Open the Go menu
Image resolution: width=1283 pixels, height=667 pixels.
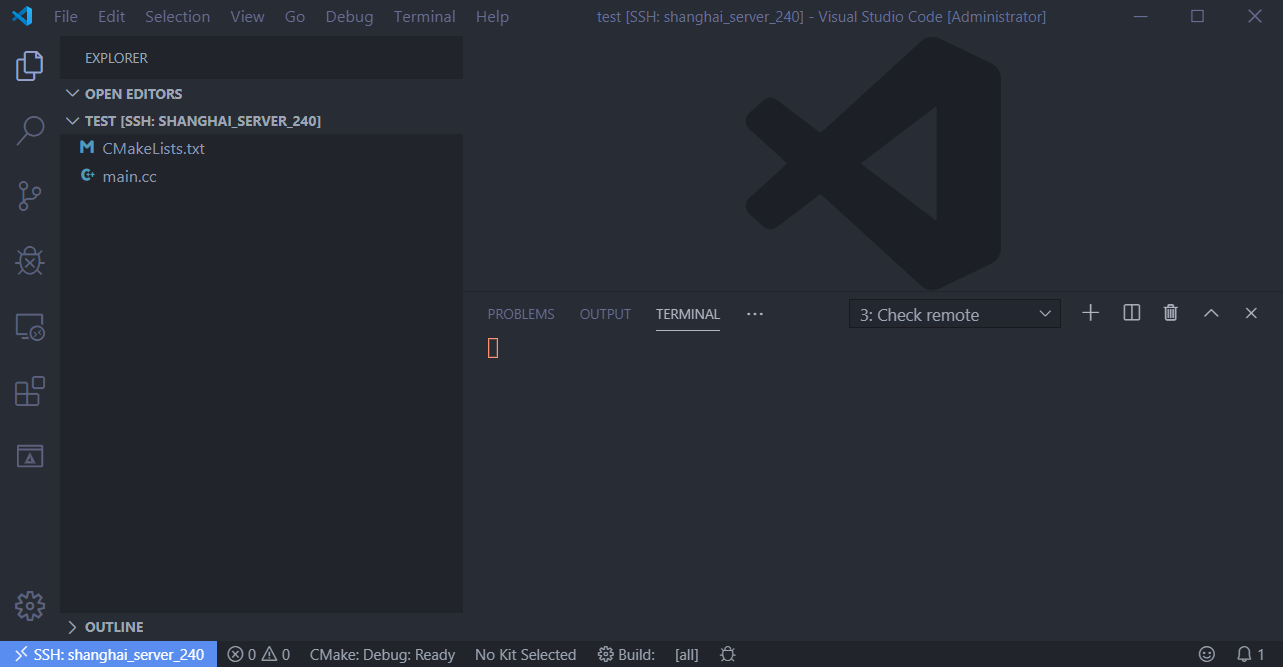[x=295, y=16]
